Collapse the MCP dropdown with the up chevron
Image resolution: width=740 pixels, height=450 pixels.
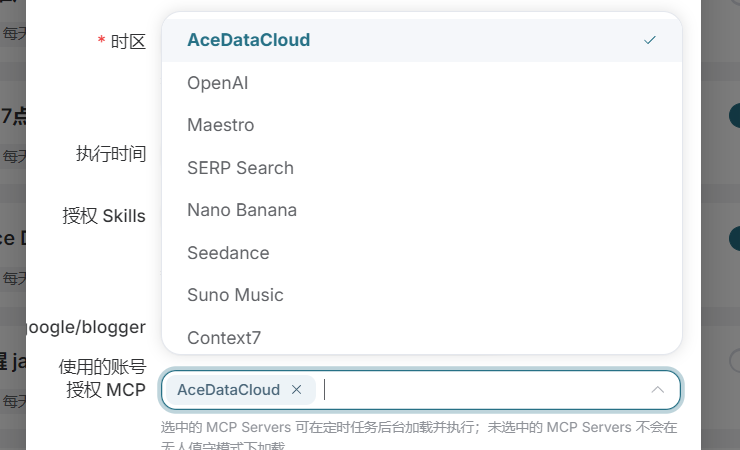(657, 390)
